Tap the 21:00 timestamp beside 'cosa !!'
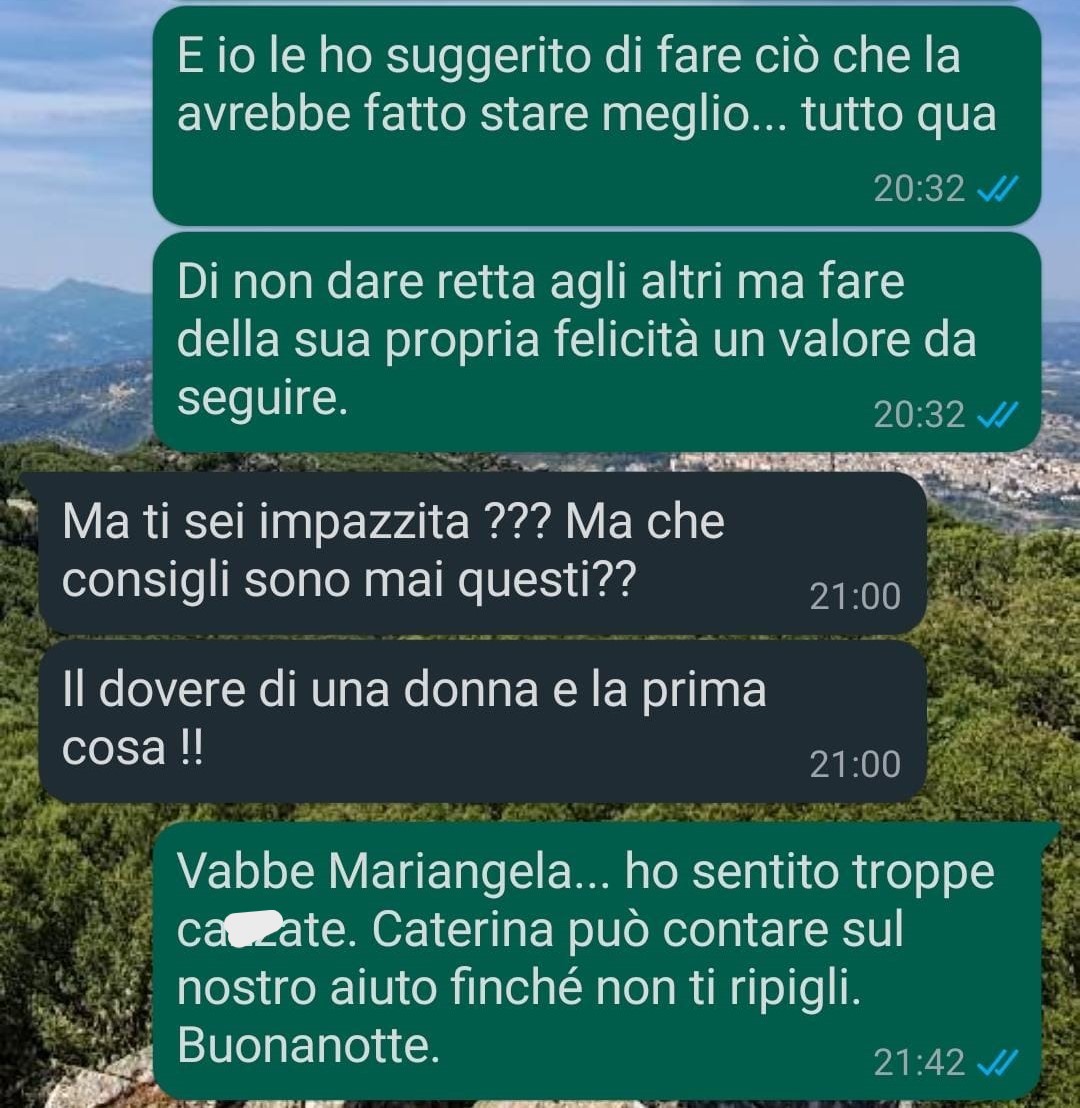Screen dimensions: 1080x1108 point(855,764)
